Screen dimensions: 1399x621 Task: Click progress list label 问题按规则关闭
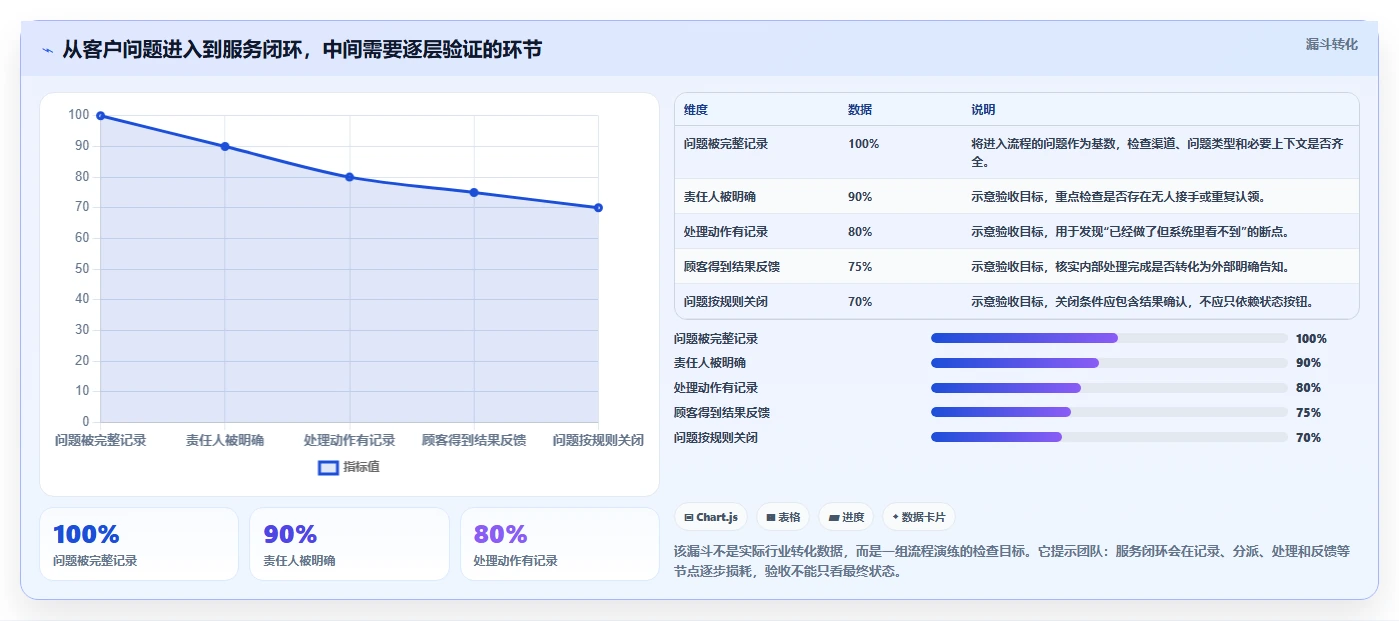click(x=716, y=438)
